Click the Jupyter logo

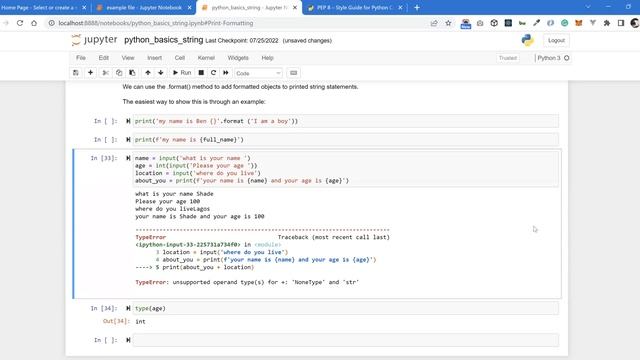(x=94, y=40)
